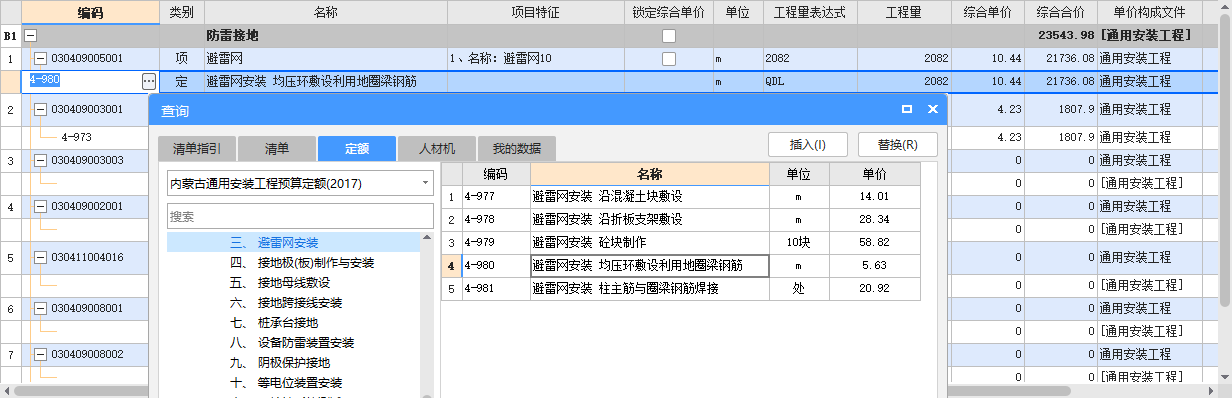
Task: Switch to the 清单指引 tab
Action: pos(197,148)
